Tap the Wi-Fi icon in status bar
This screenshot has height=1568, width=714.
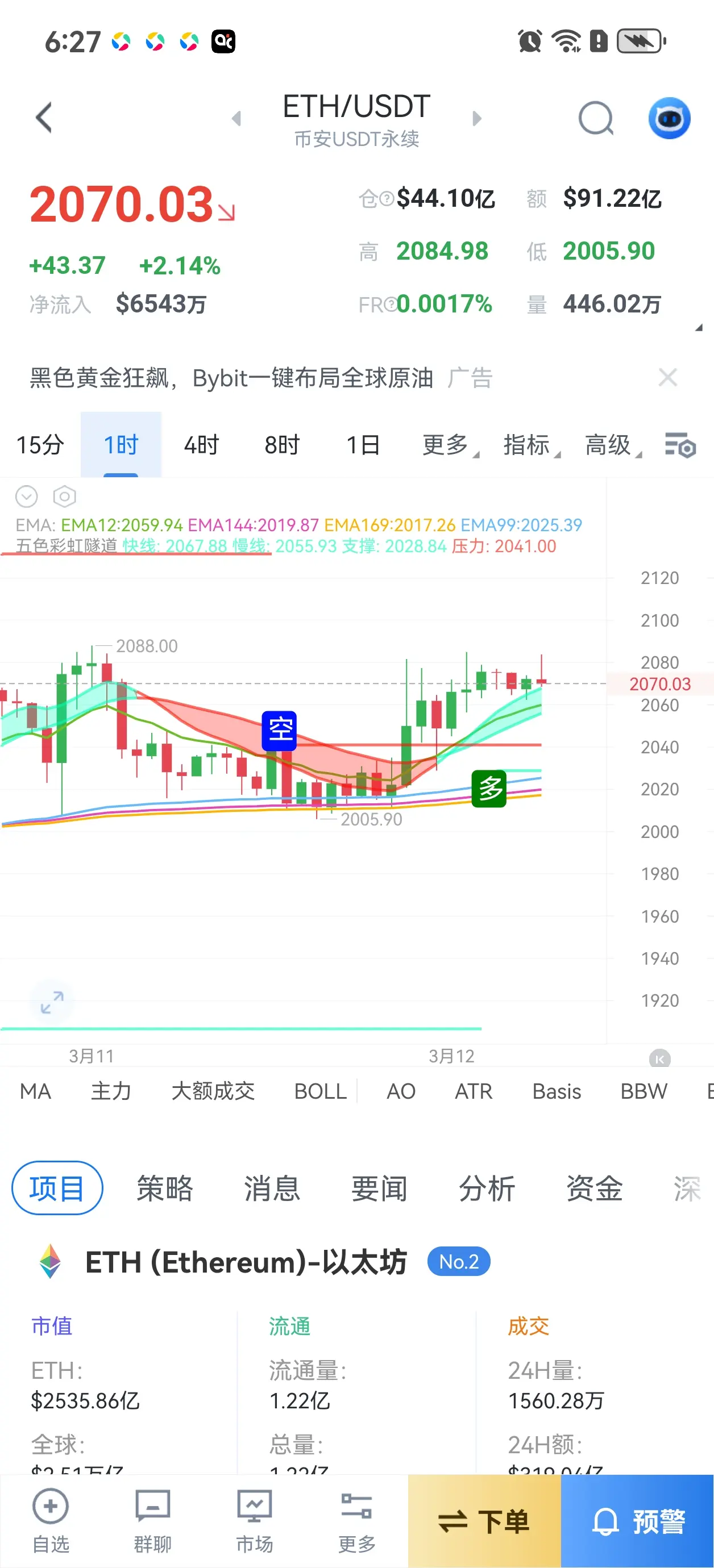click(566, 41)
